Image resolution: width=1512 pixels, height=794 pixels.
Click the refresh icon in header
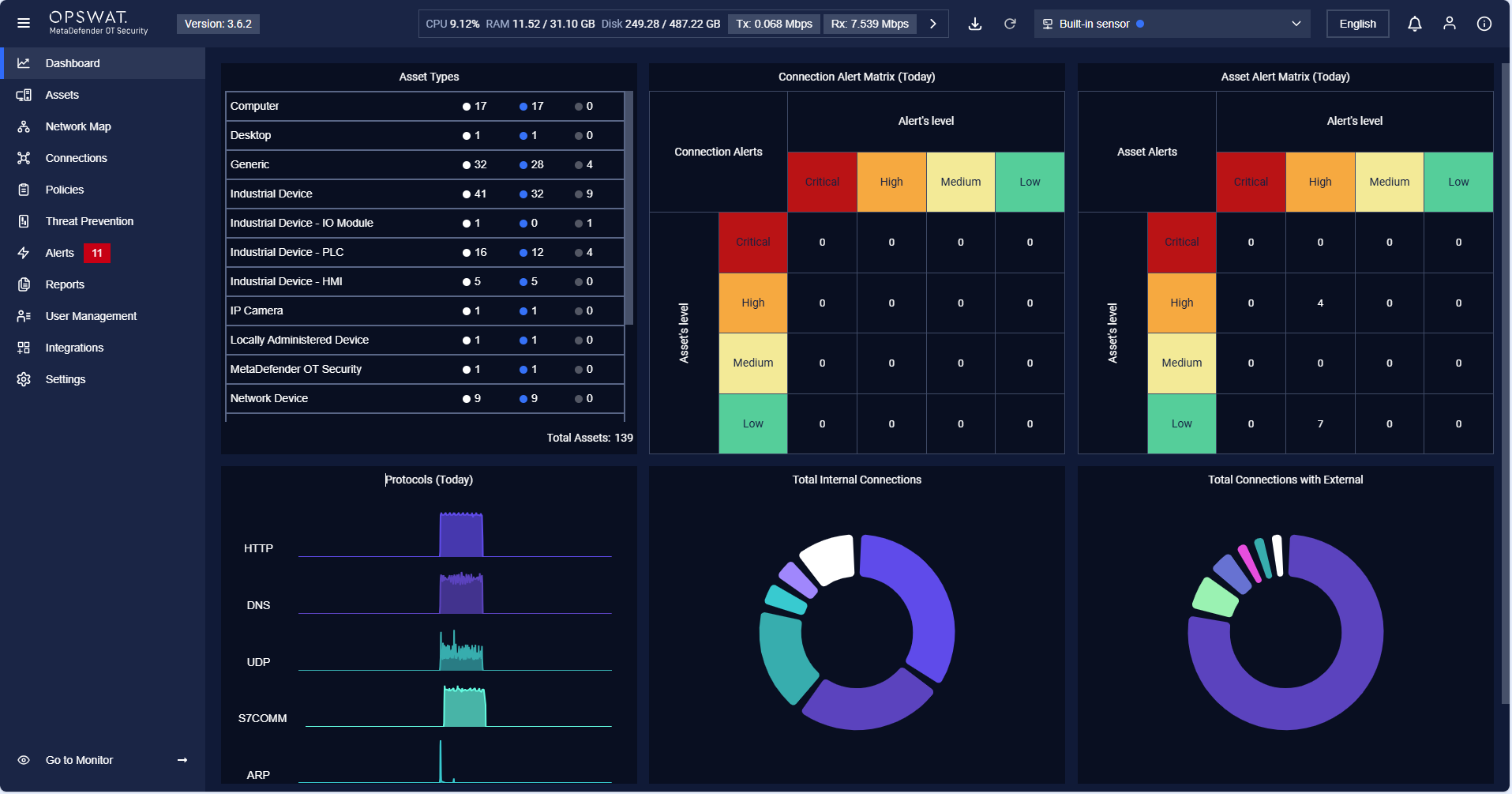(x=1010, y=24)
